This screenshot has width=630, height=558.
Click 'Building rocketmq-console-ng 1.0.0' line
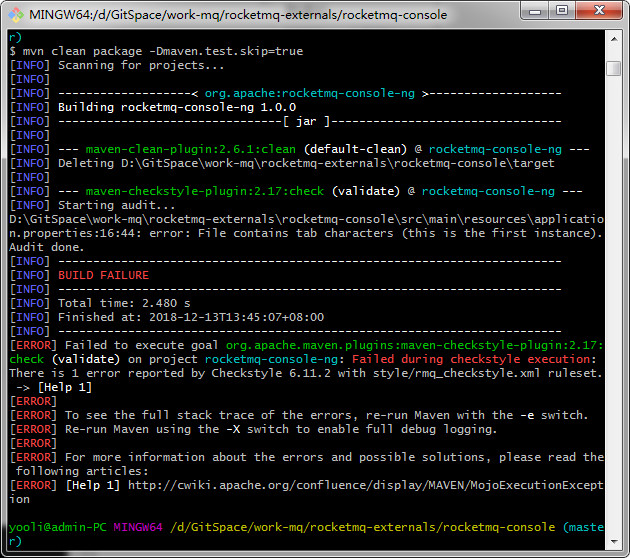click(x=177, y=107)
